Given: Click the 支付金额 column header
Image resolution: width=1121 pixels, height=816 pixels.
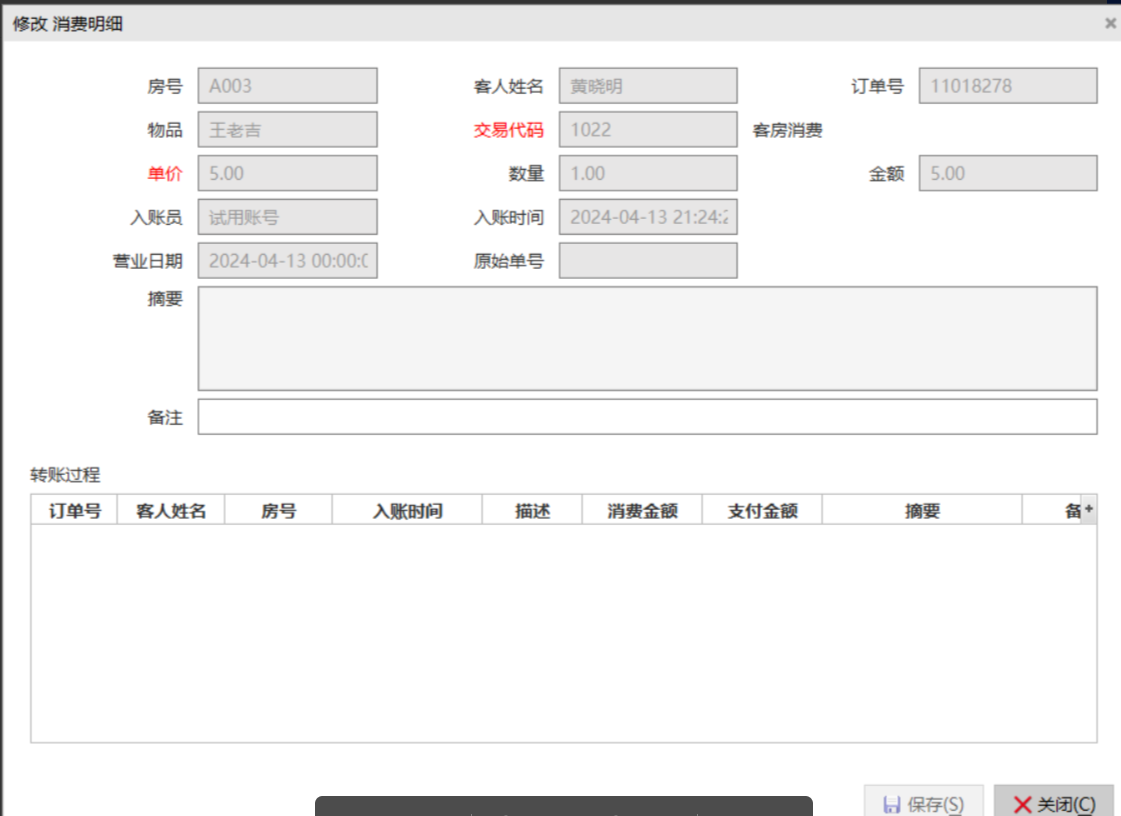Looking at the screenshot, I should 762,511.
